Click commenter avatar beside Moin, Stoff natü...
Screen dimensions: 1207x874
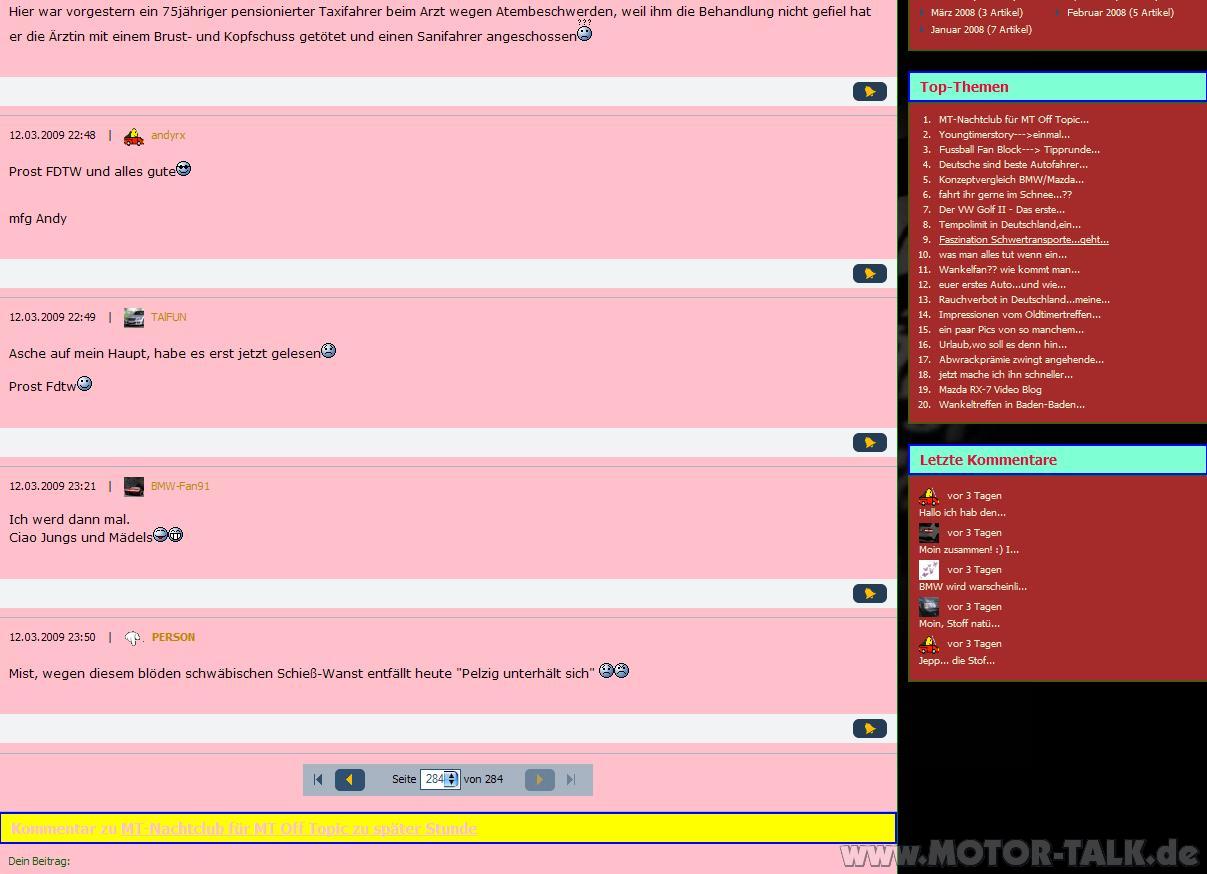(x=929, y=607)
